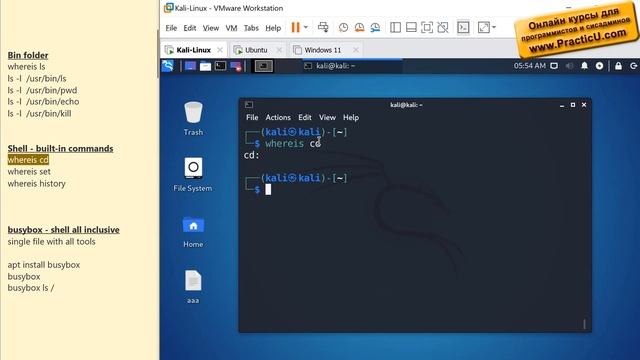Open the power options dropdown arrow next to pause

point(306,27)
